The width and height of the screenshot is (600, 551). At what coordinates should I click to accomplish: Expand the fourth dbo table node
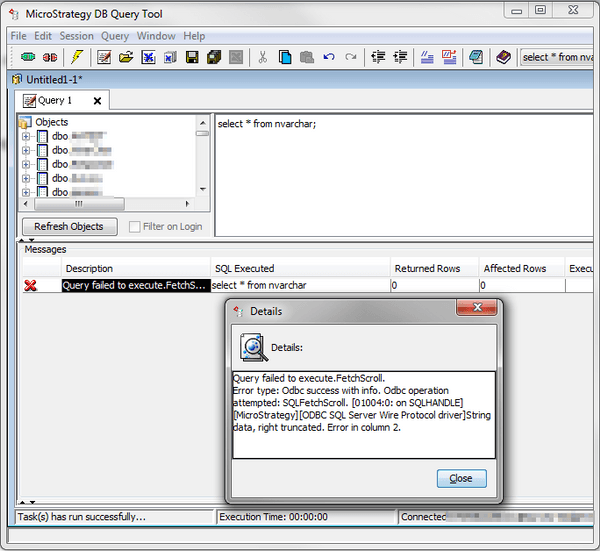(x=26, y=178)
